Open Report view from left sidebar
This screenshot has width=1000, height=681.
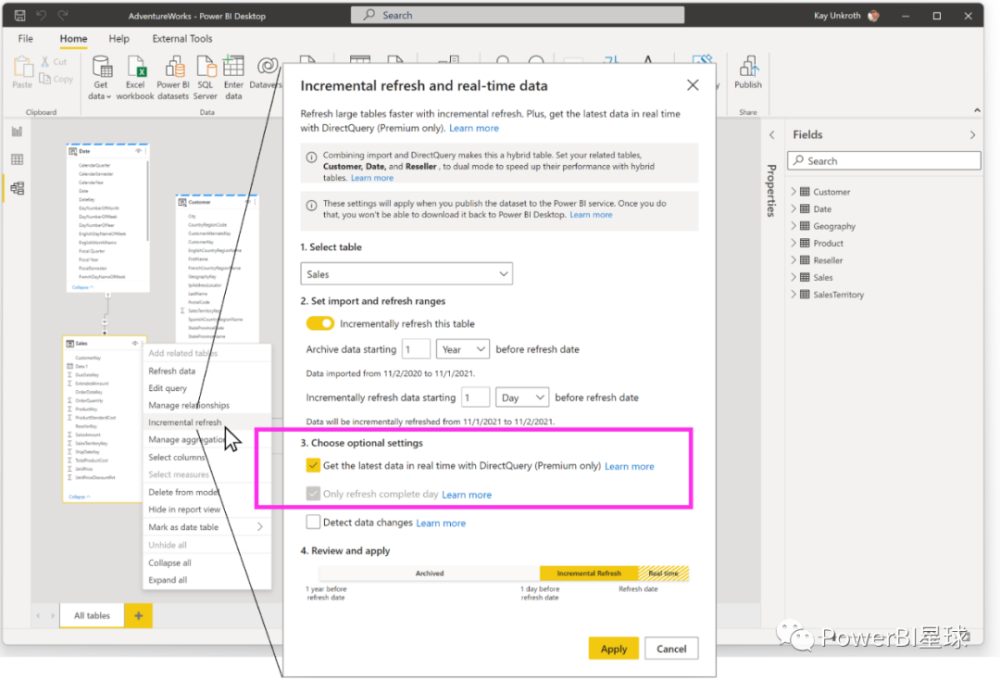17,131
